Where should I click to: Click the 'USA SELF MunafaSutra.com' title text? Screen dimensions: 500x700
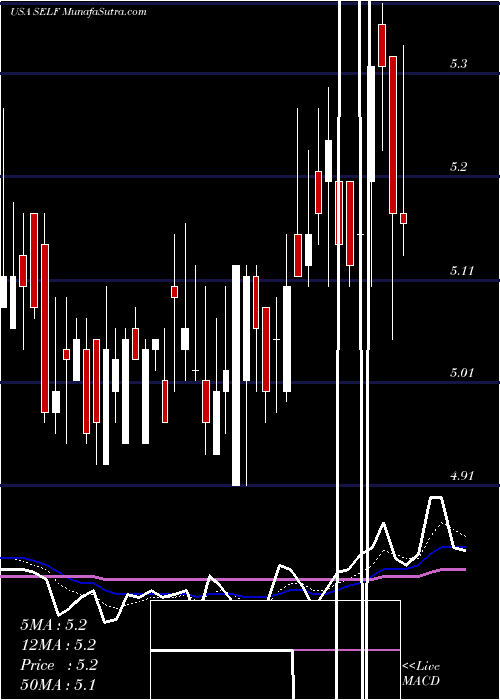(78, 12)
